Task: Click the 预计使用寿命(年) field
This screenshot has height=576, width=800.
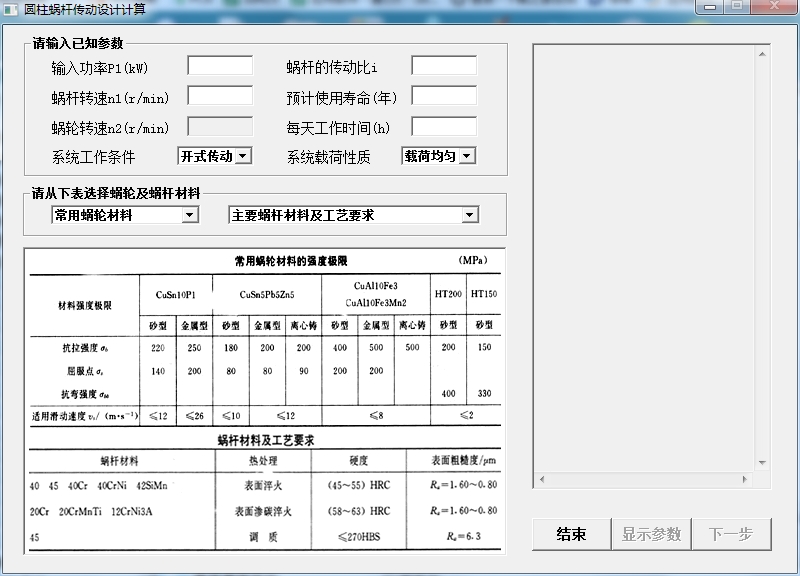Action: tap(443, 97)
